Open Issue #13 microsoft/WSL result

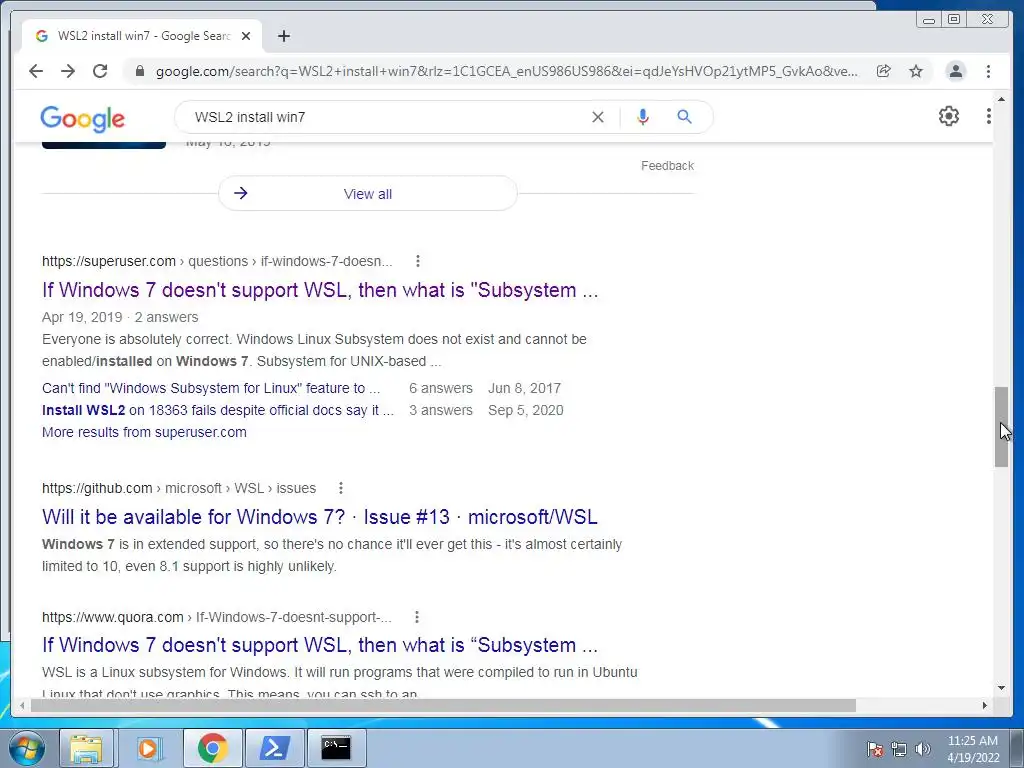pos(319,517)
